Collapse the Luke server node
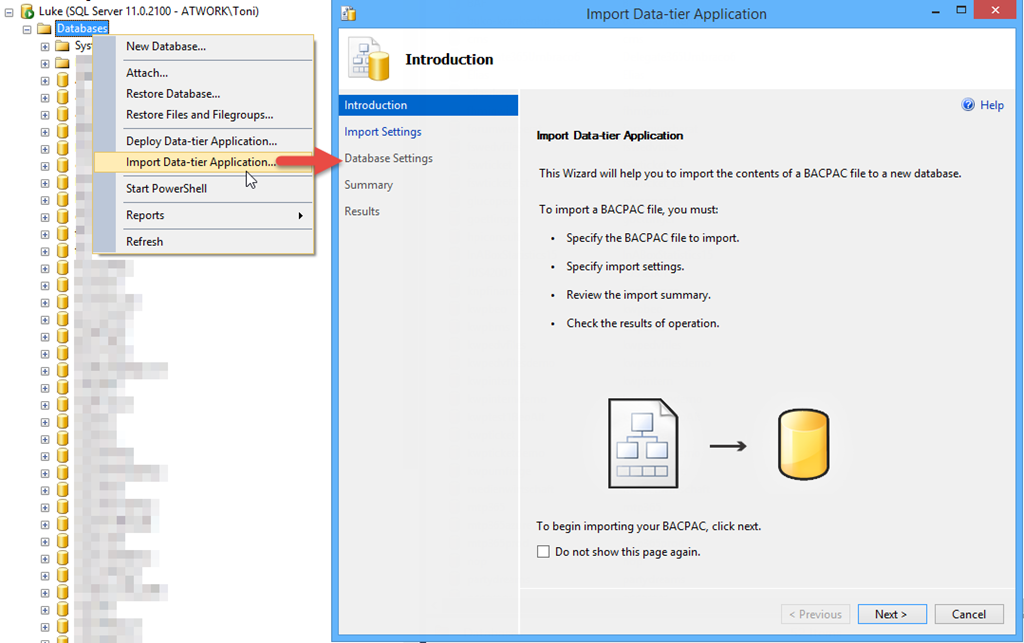Viewport: 1024px width, 643px height. click(x=9, y=12)
